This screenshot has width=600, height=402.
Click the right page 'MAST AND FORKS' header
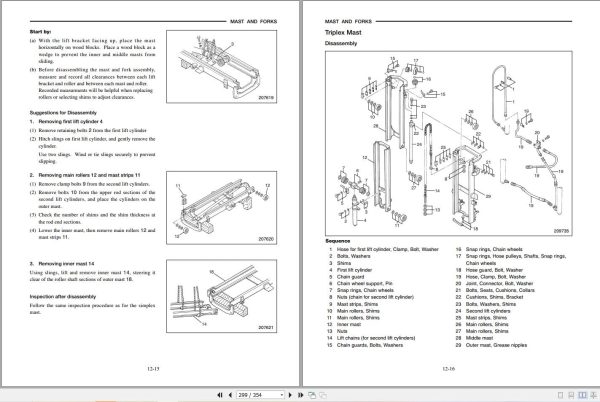[x=348, y=22]
